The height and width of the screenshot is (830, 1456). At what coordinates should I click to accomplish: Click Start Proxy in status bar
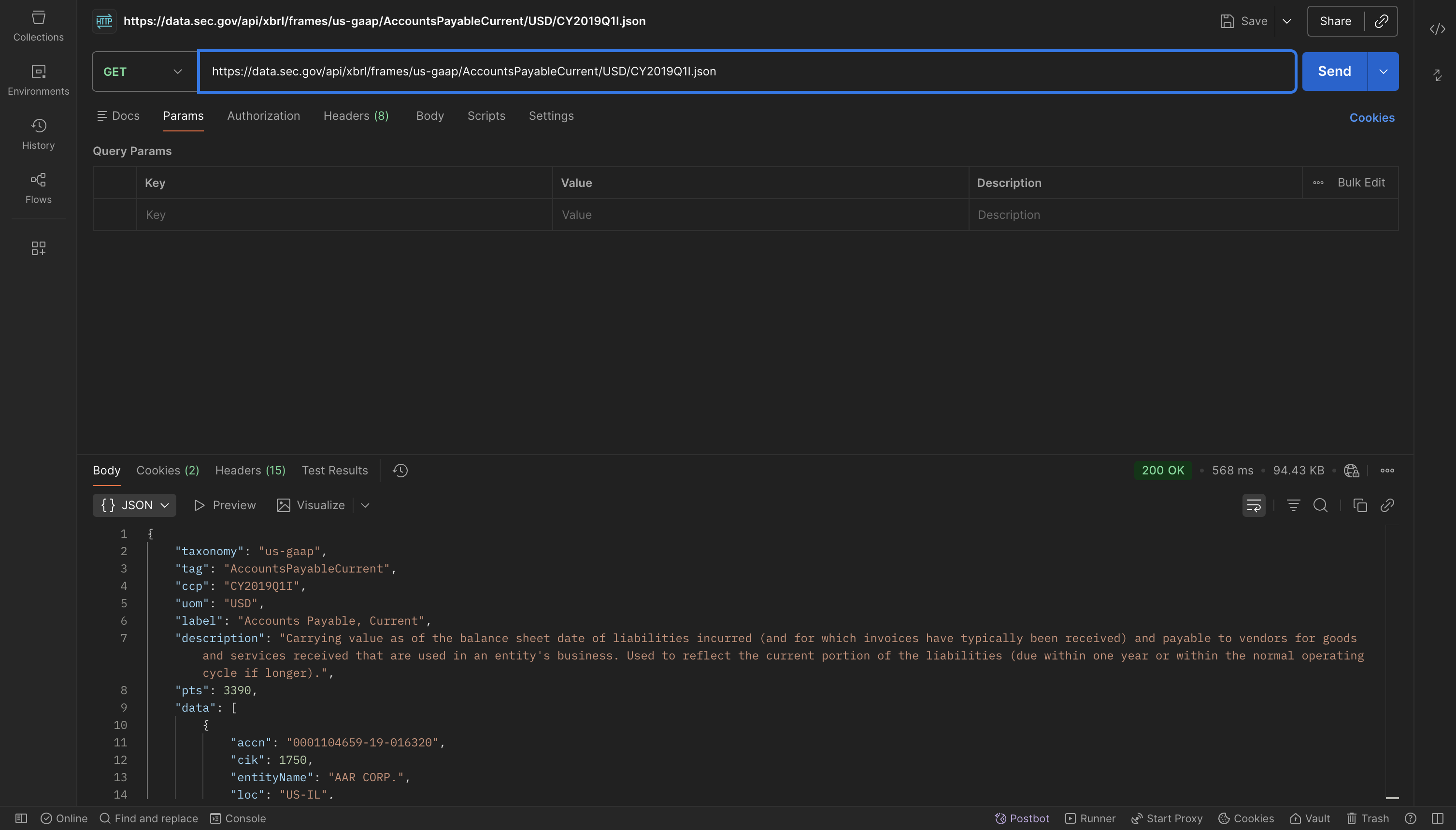tap(1167, 818)
